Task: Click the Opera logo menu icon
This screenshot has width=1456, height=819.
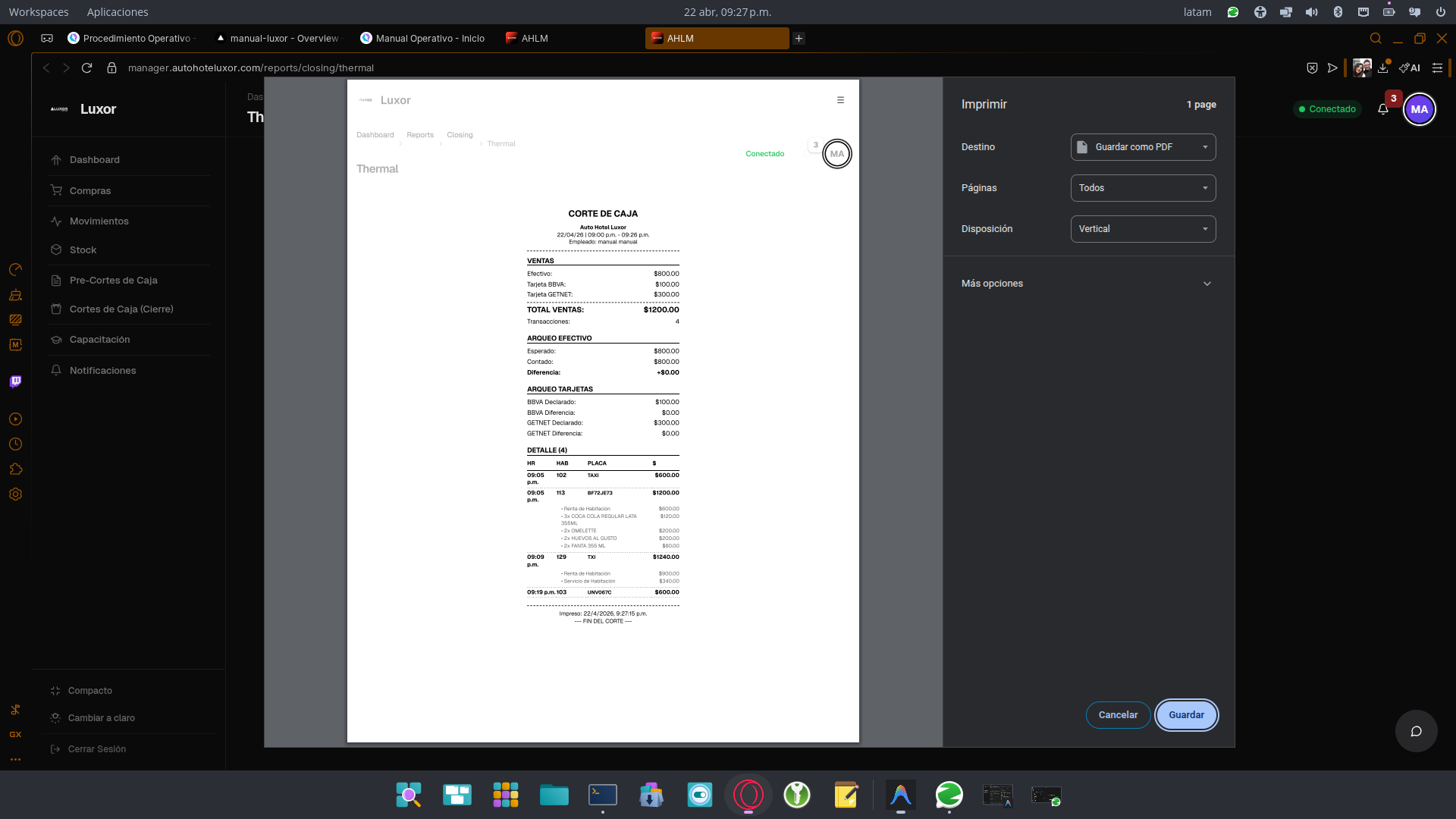Action: click(x=15, y=38)
